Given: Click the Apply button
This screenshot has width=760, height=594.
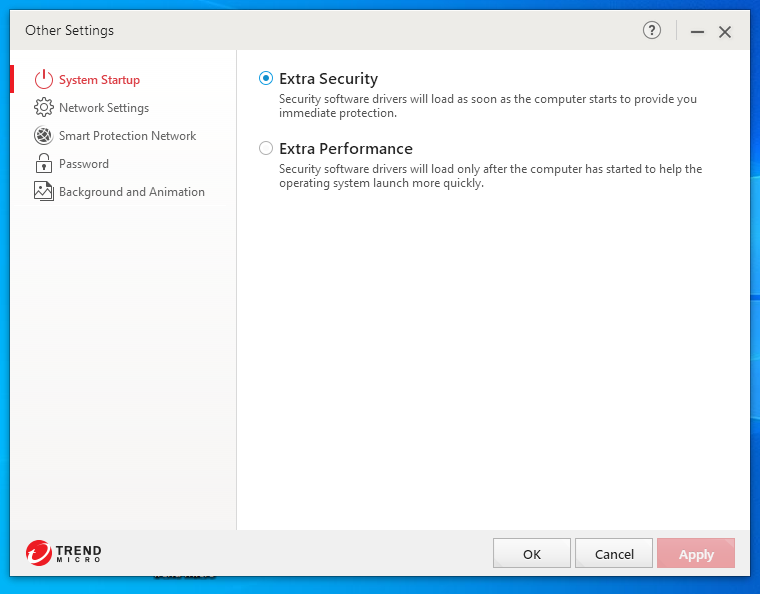Looking at the screenshot, I should point(696,554).
